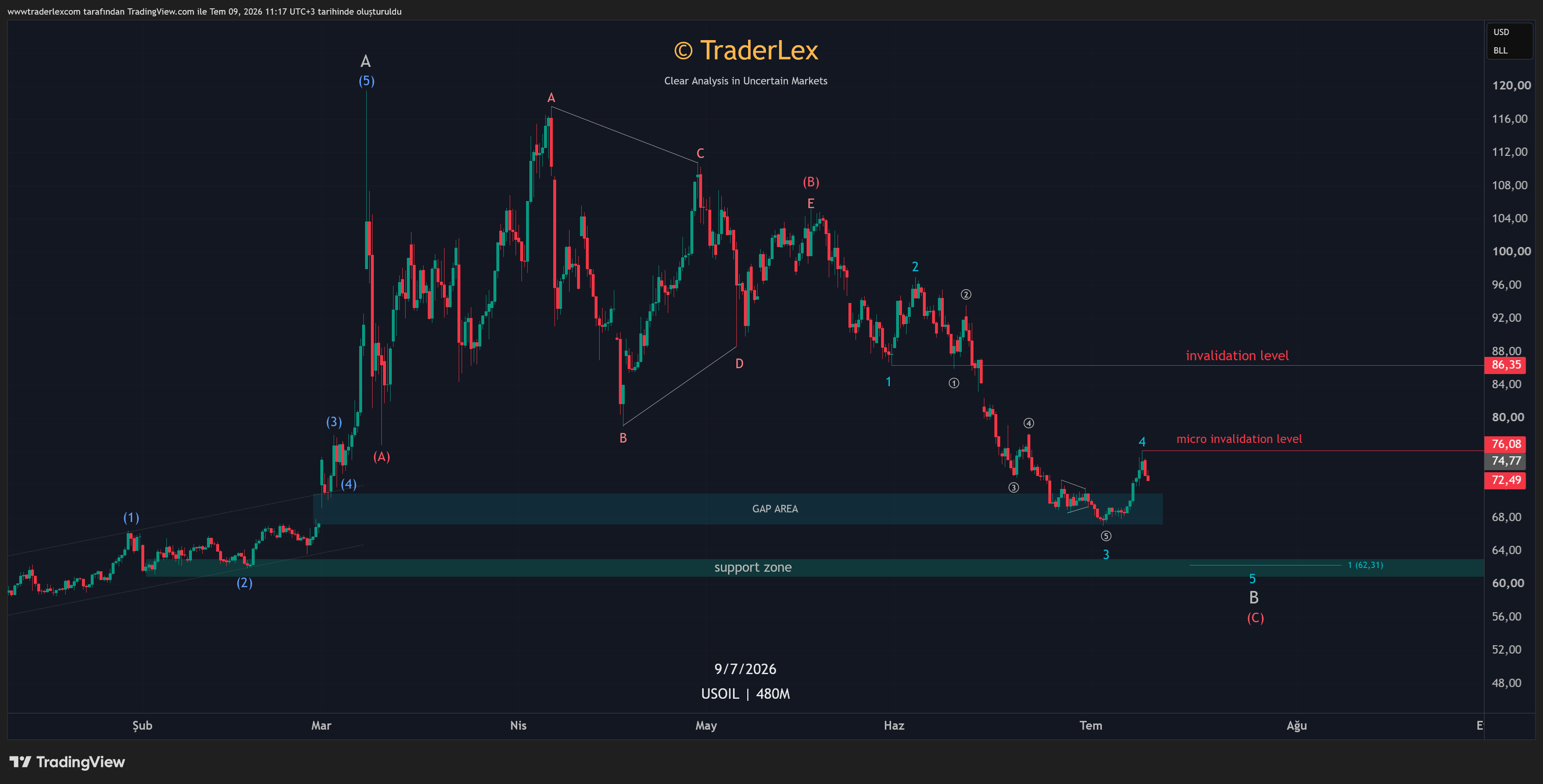
Task: Click the blue '(2)' wave label
Action: [x=244, y=582]
